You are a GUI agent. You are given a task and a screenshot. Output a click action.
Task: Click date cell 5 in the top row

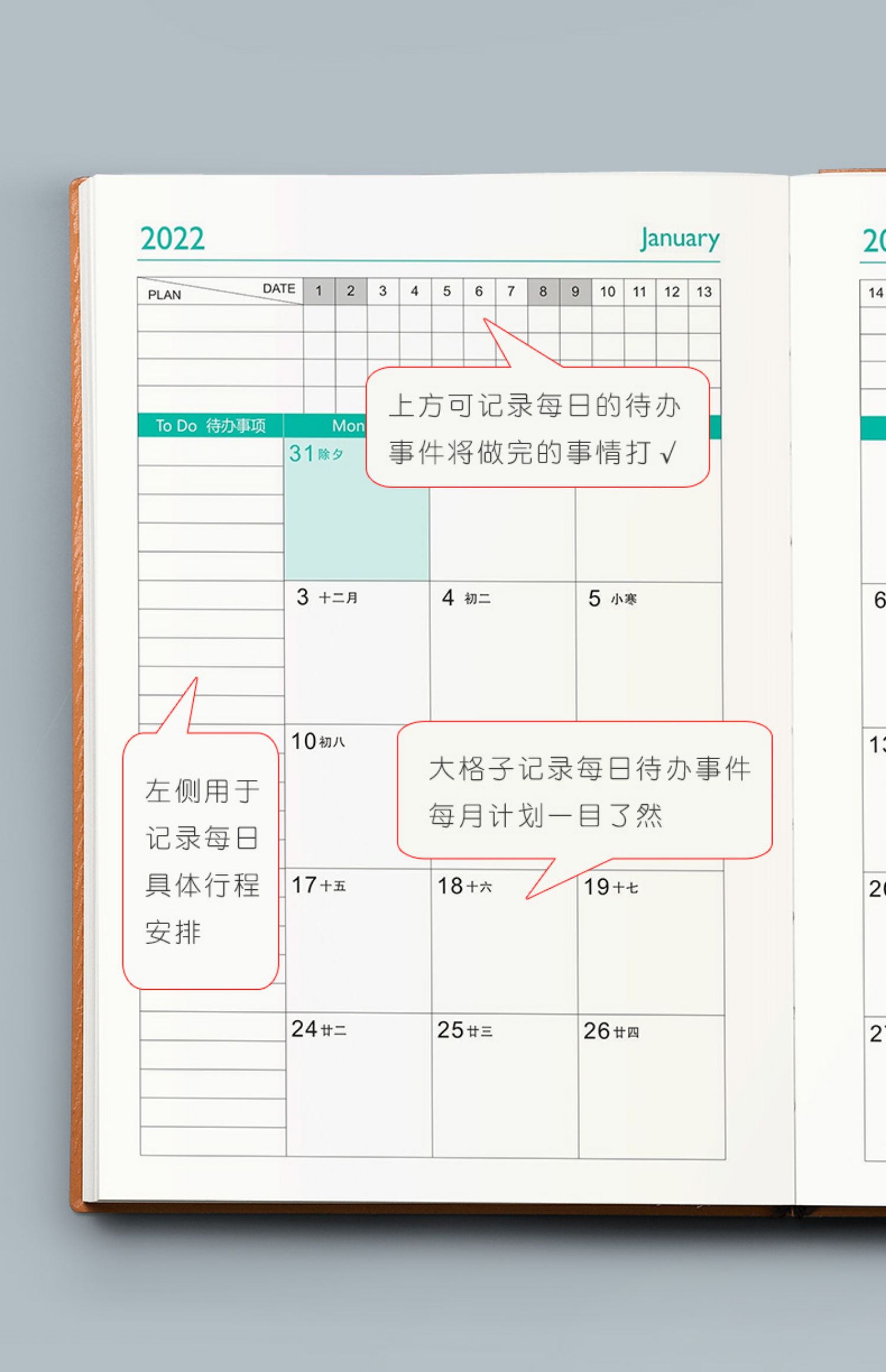tap(447, 291)
